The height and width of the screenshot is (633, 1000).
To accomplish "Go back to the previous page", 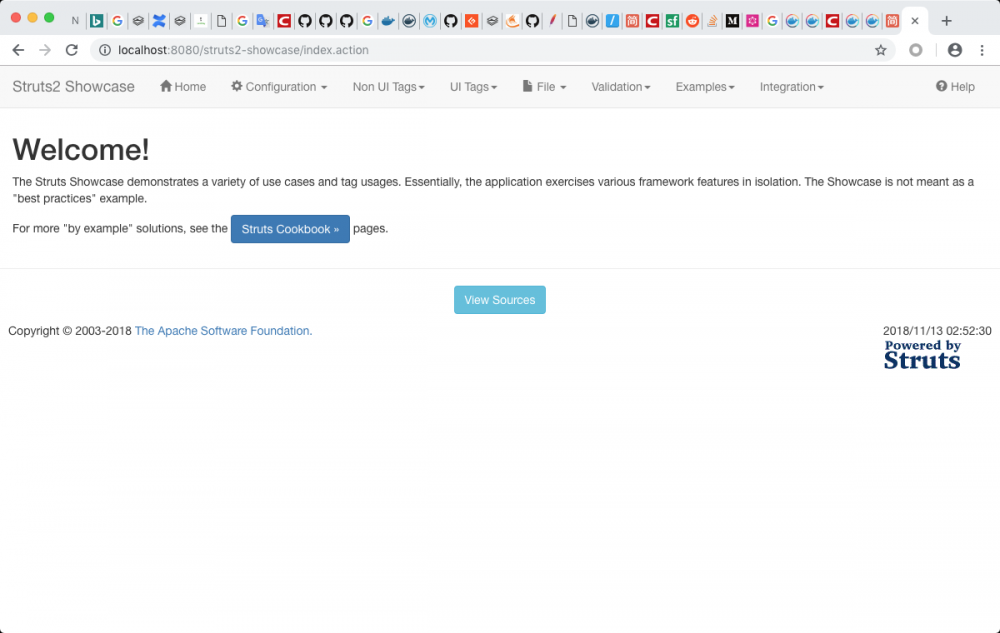I will [x=18, y=50].
